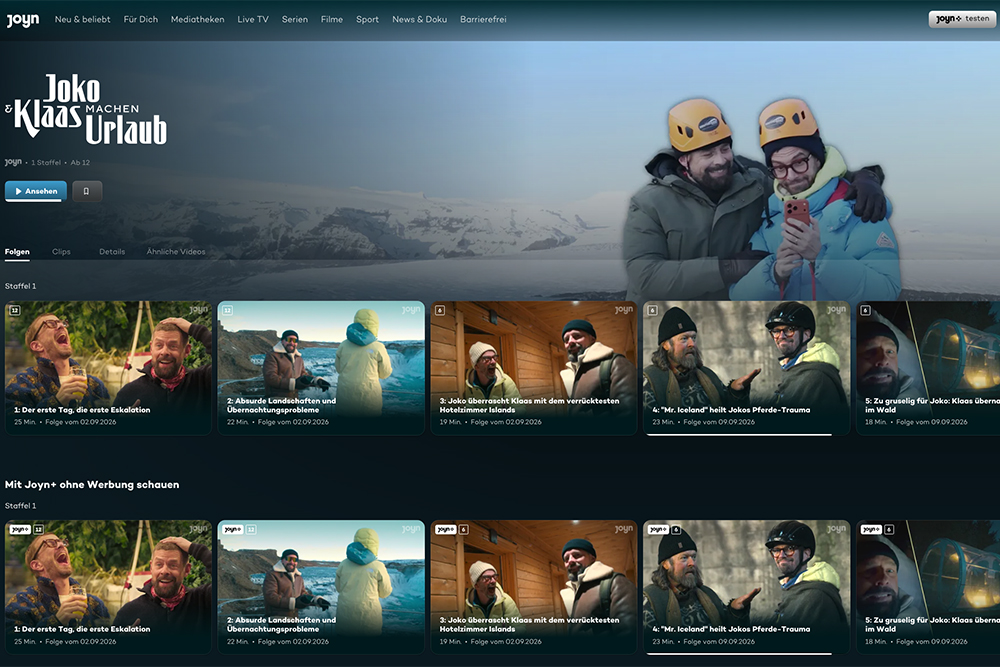Open episode 3 Joko überrascht Klaas in the first Staffel 1 row
Screen dimensions: 1000x667
click(x=534, y=368)
